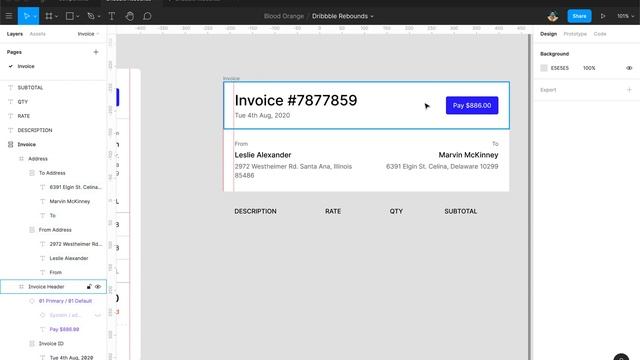Add a new page with plus icon
Viewport: 640px width, 360px height.
[x=96, y=52]
